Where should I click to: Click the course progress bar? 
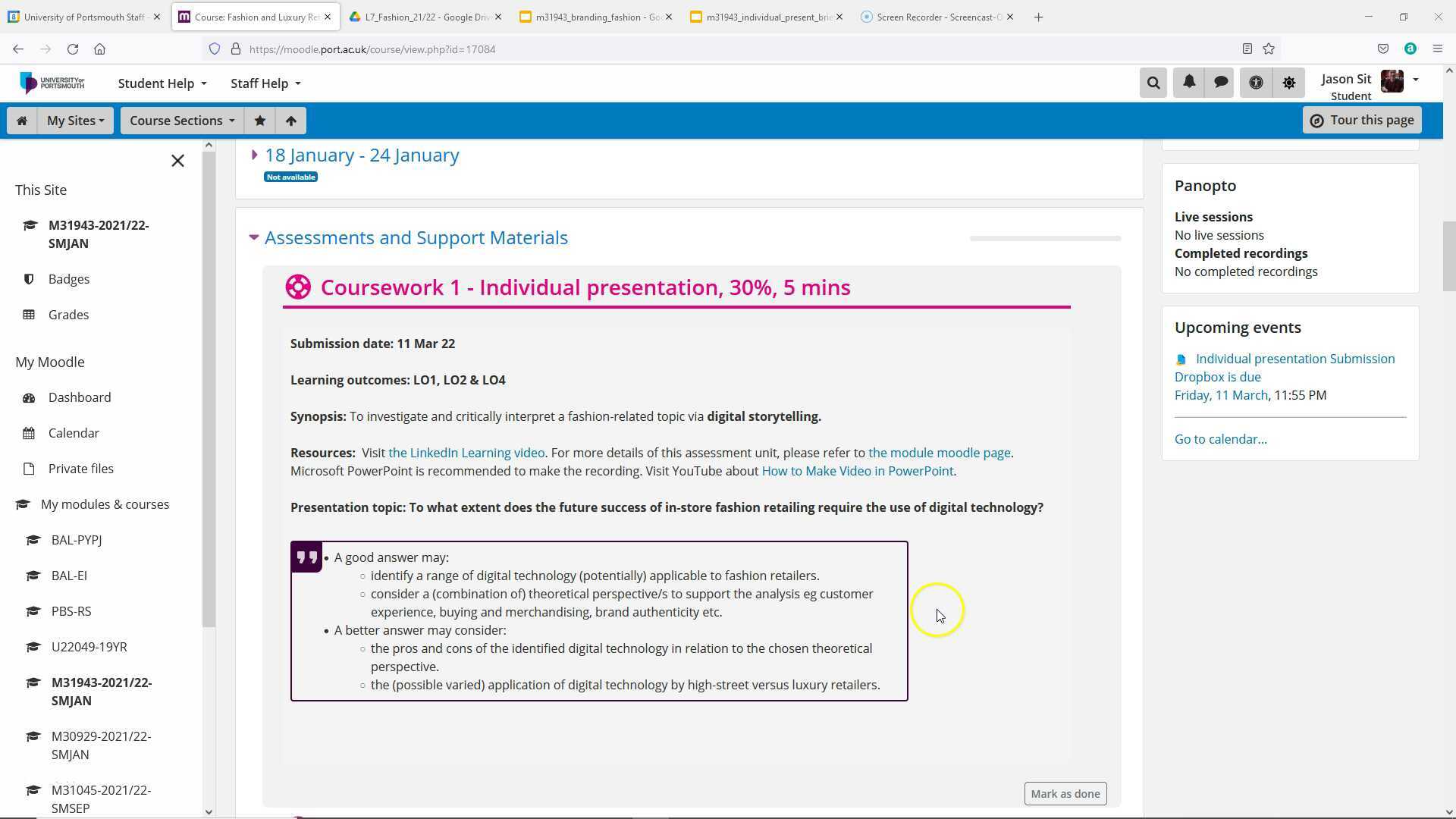click(1044, 238)
